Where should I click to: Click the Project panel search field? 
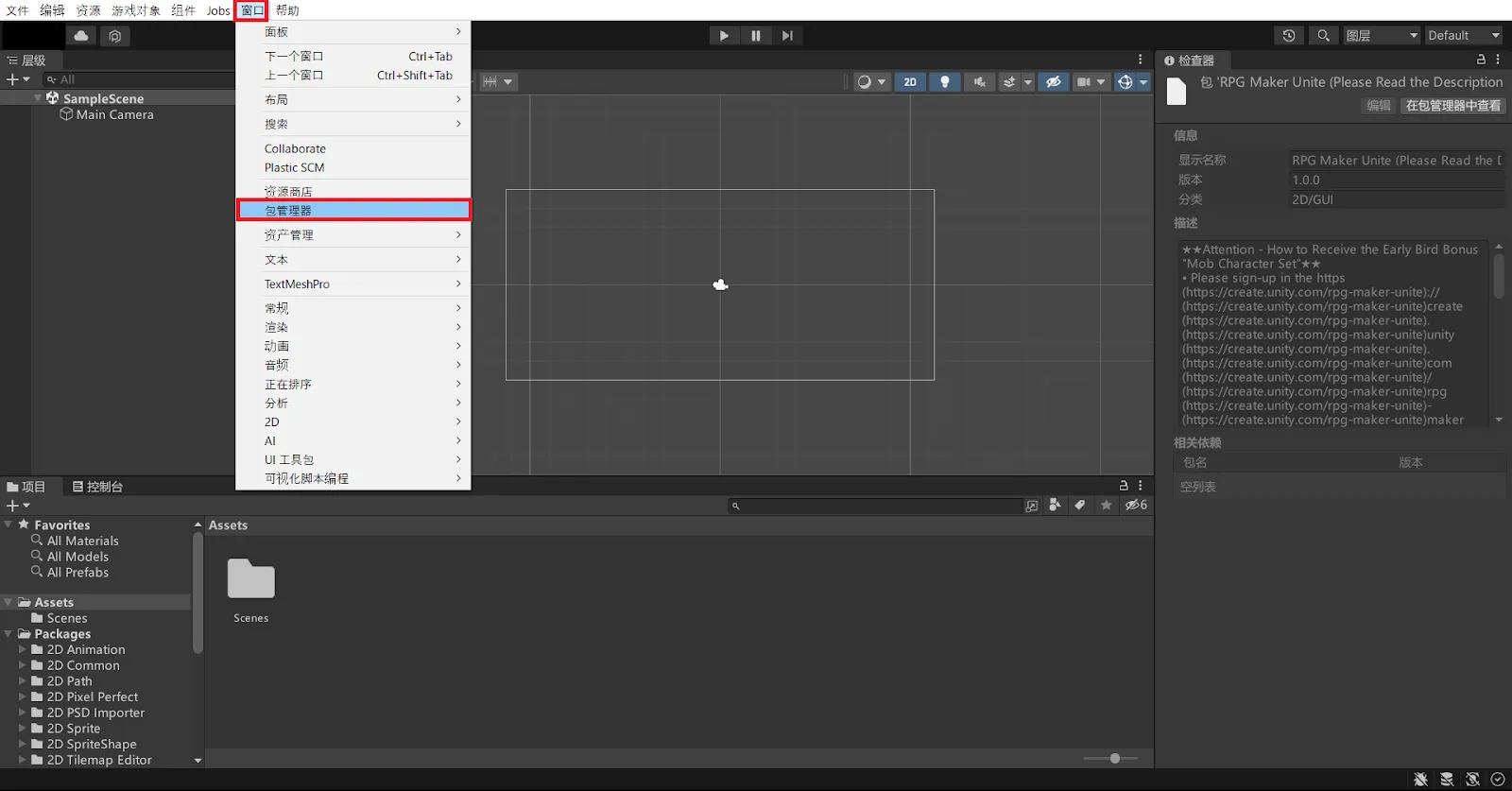pyautogui.click(x=874, y=507)
